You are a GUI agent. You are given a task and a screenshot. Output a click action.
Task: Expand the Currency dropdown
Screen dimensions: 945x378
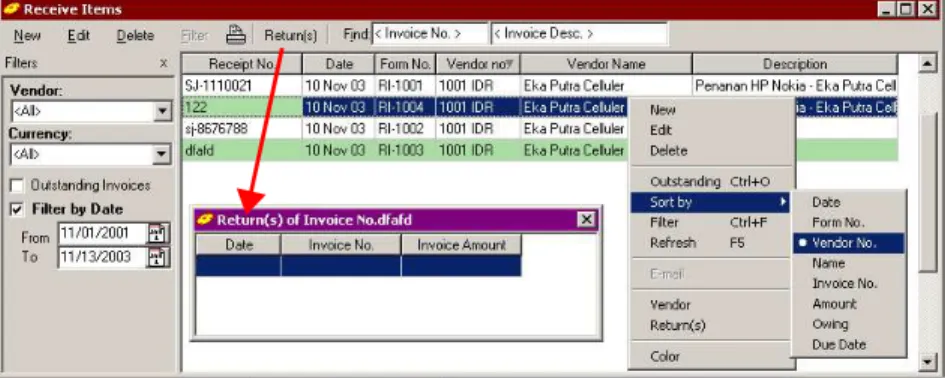(x=162, y=154)
